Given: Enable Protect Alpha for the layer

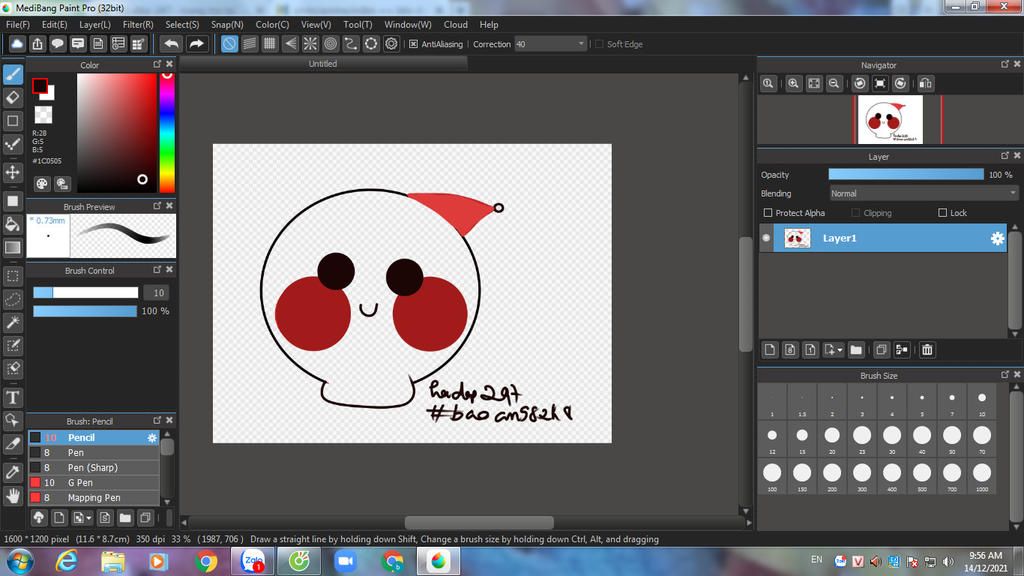Looking at the screenshot, I should (768, 213).
